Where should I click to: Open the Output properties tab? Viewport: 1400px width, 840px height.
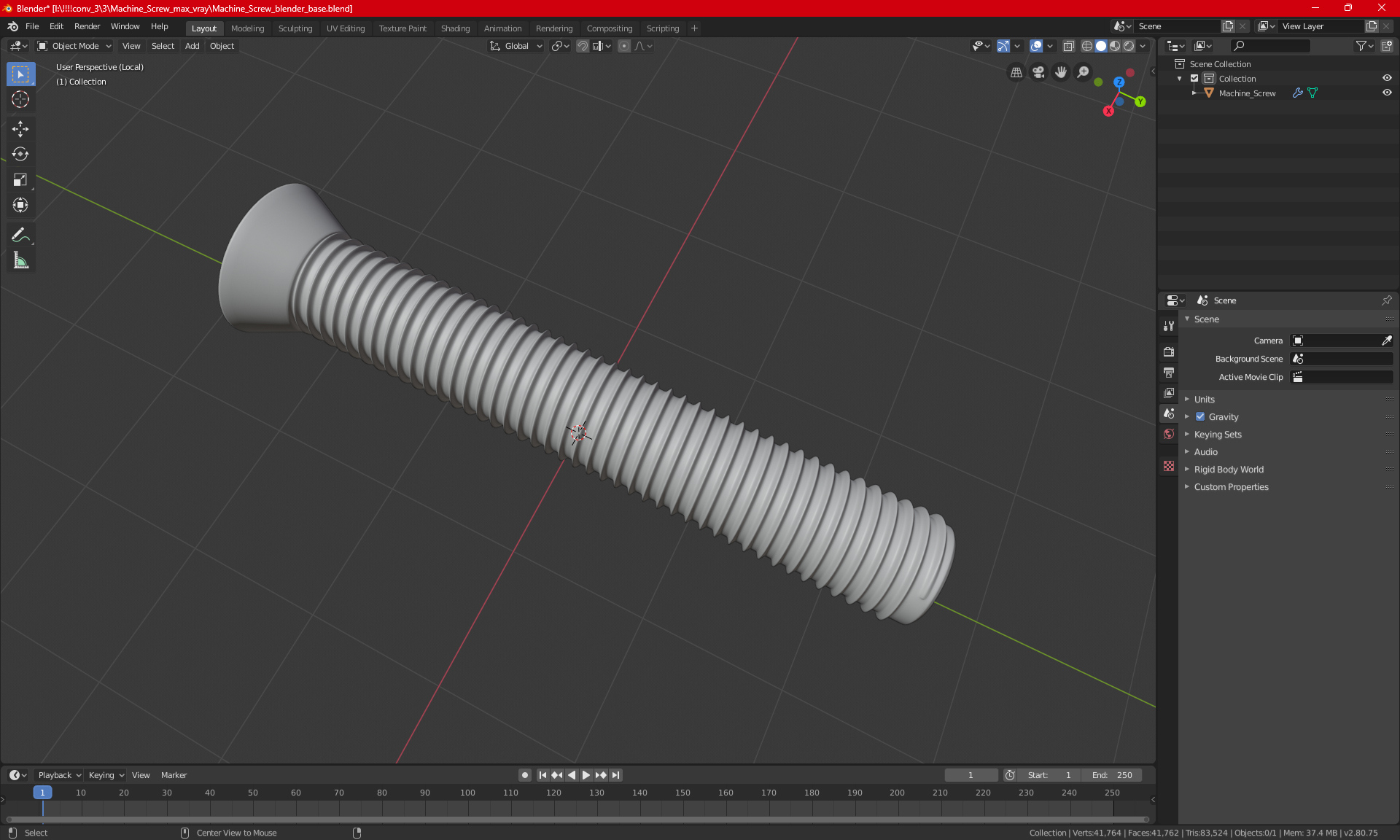coord(1169,373)
